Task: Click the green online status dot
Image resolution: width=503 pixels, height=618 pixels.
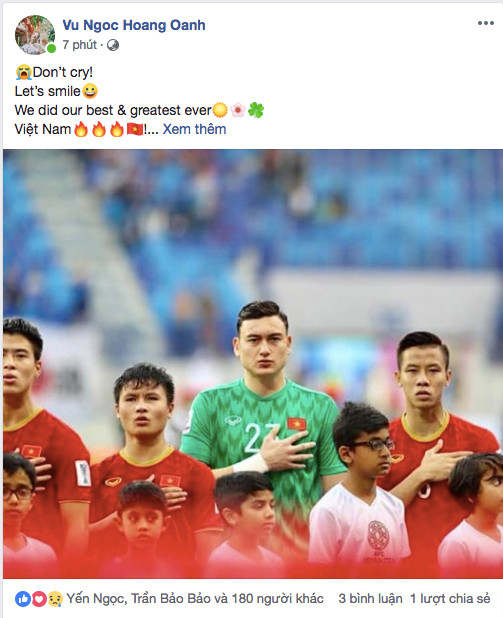Action: (51, 48)
